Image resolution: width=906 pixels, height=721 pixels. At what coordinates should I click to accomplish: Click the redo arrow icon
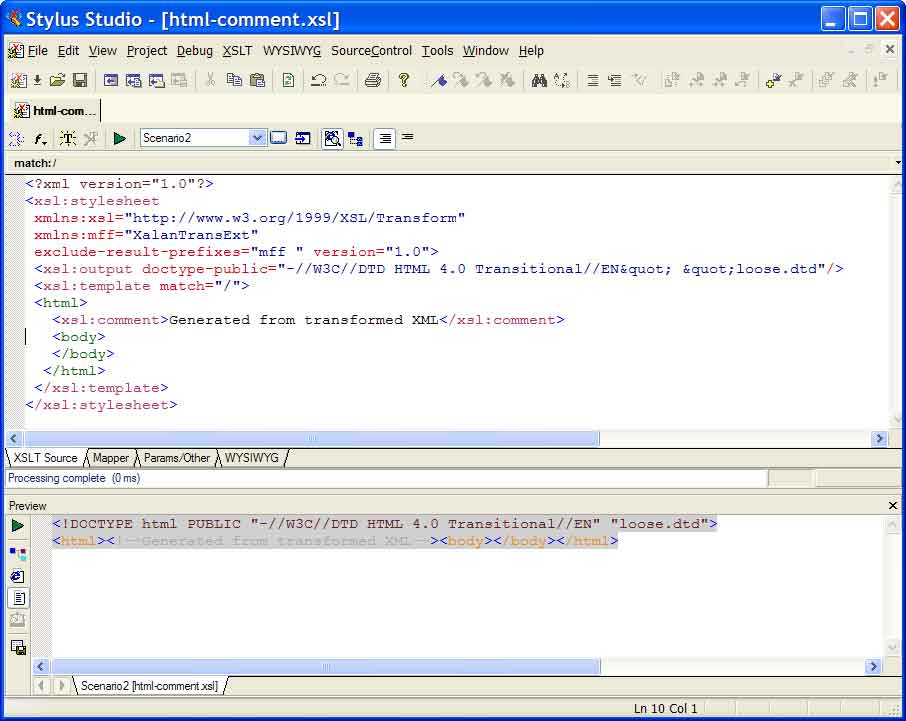[341, 80]
